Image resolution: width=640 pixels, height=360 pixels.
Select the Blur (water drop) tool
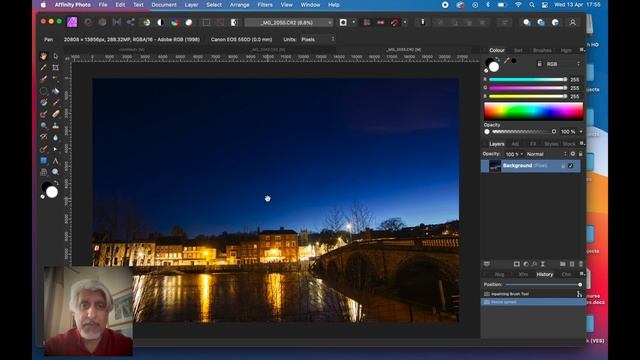(56, 138)
